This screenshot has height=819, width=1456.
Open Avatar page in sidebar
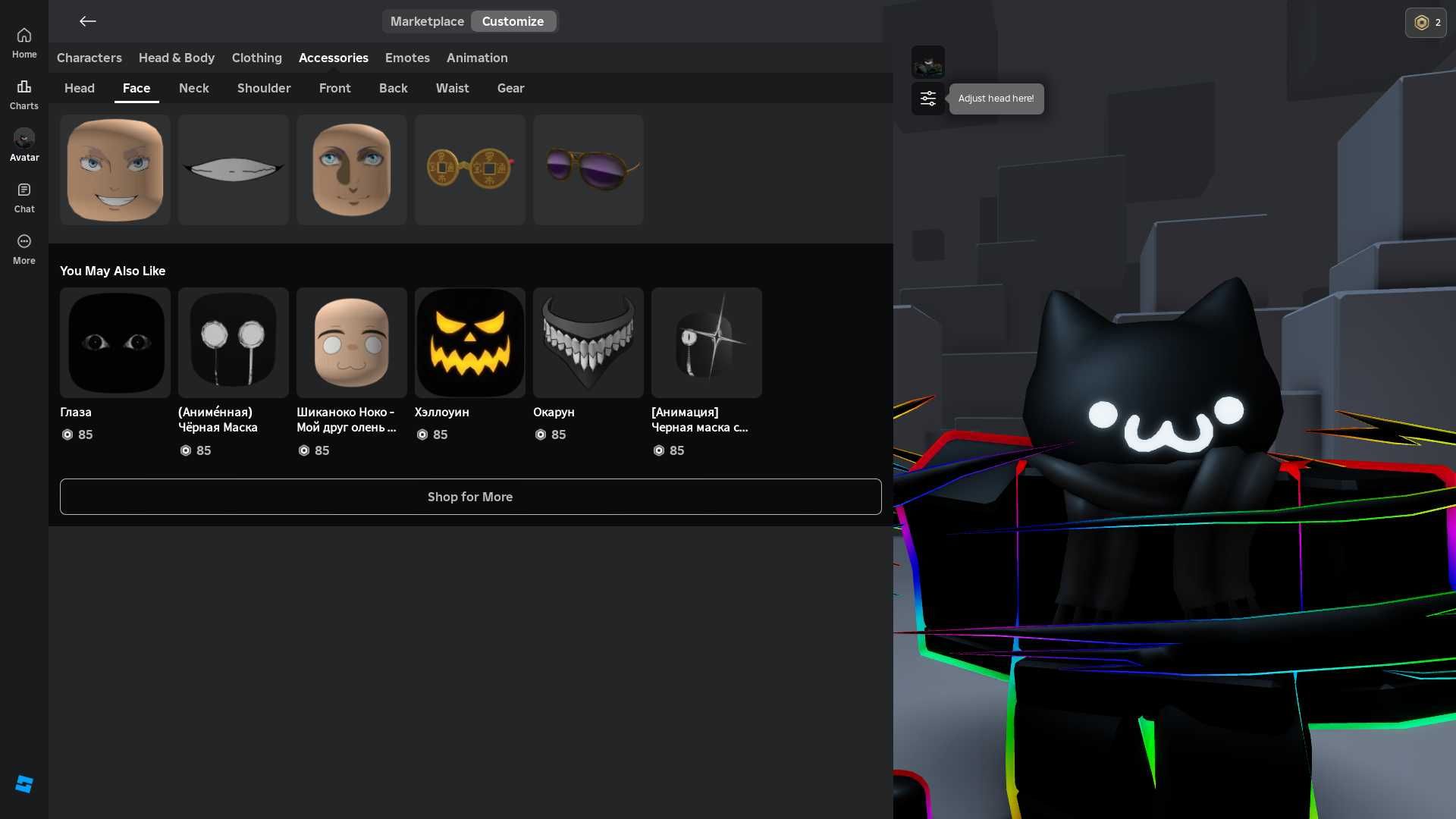tap(24, 146)
